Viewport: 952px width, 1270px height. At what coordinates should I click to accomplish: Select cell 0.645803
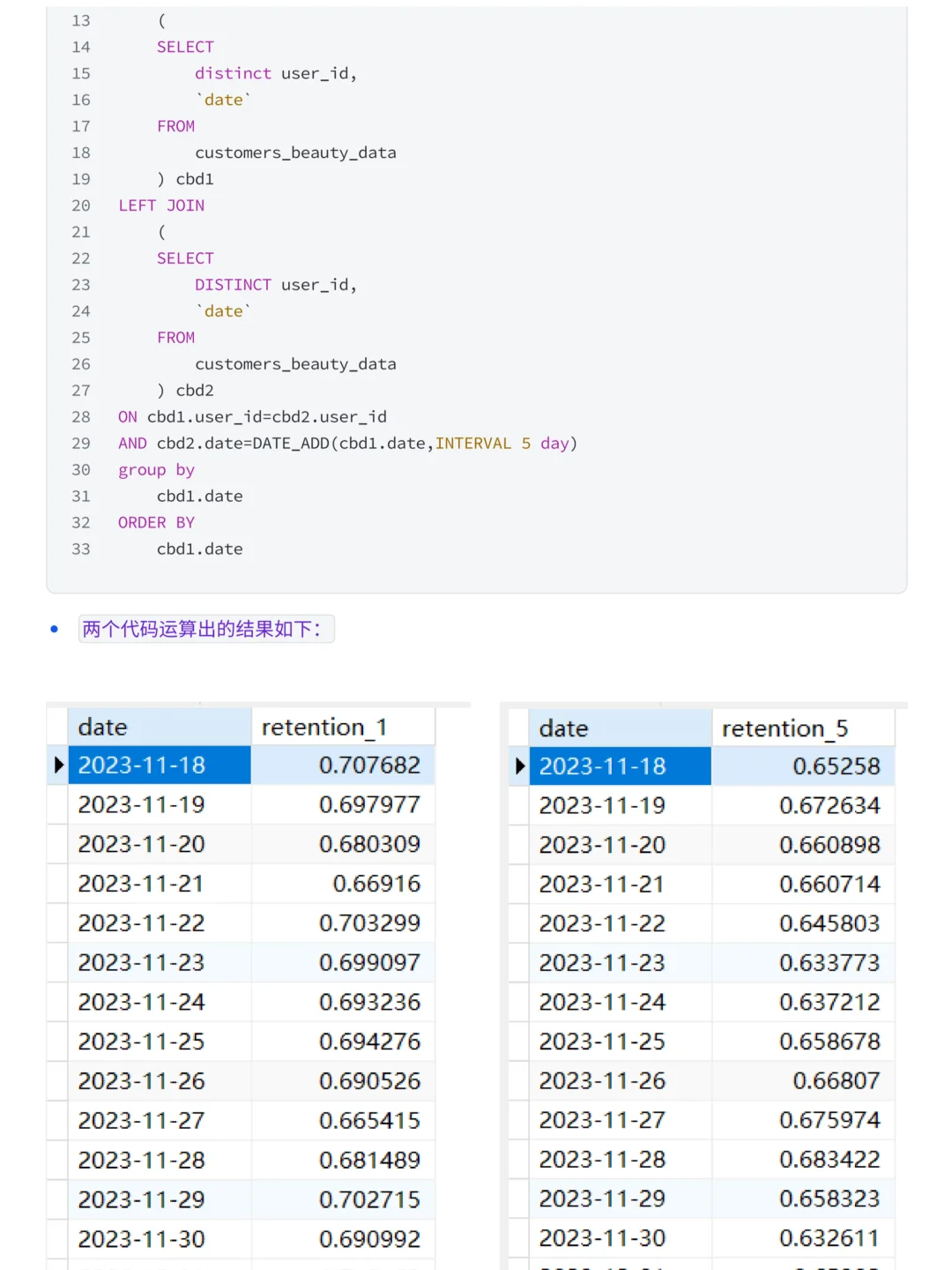coord(803,923)
